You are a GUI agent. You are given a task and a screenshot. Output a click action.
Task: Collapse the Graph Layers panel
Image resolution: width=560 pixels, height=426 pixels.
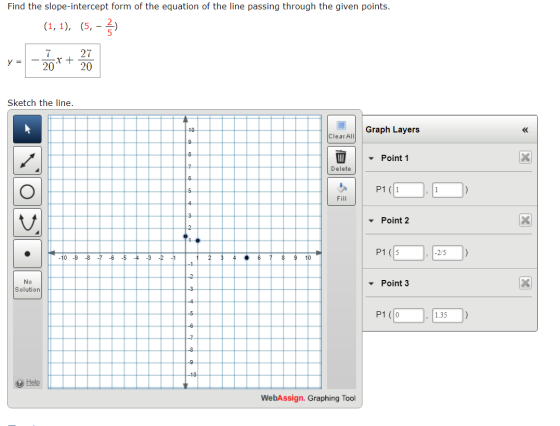click(525, 130)
